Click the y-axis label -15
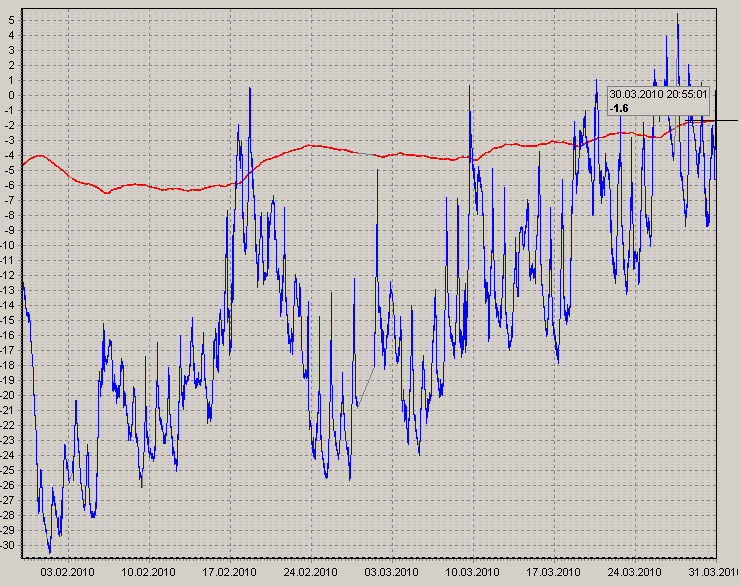The height and width of the screenshot is (586, 741). point(8,320)
